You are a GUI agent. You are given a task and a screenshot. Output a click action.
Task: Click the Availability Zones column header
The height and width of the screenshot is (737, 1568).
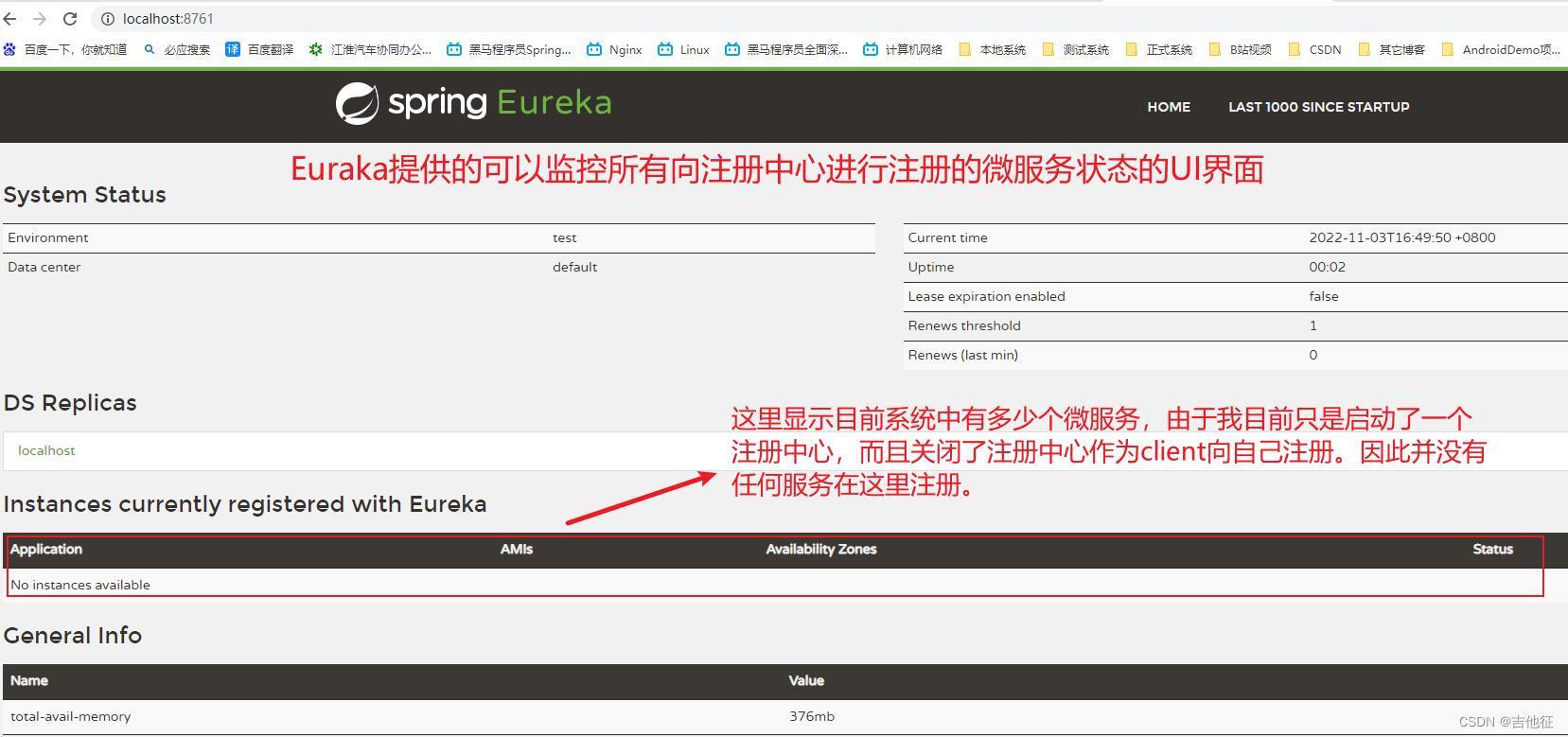(x=821, y=549)
